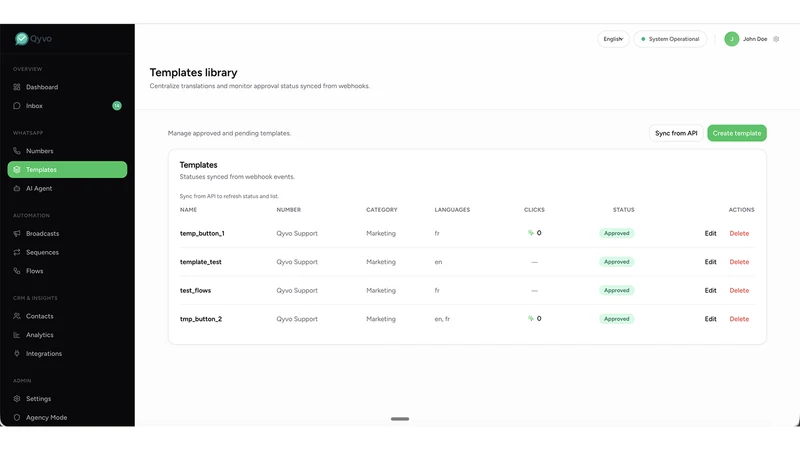Open Integrations page
Viewport: 800px width, 450px height.
(x=67, y=354)
